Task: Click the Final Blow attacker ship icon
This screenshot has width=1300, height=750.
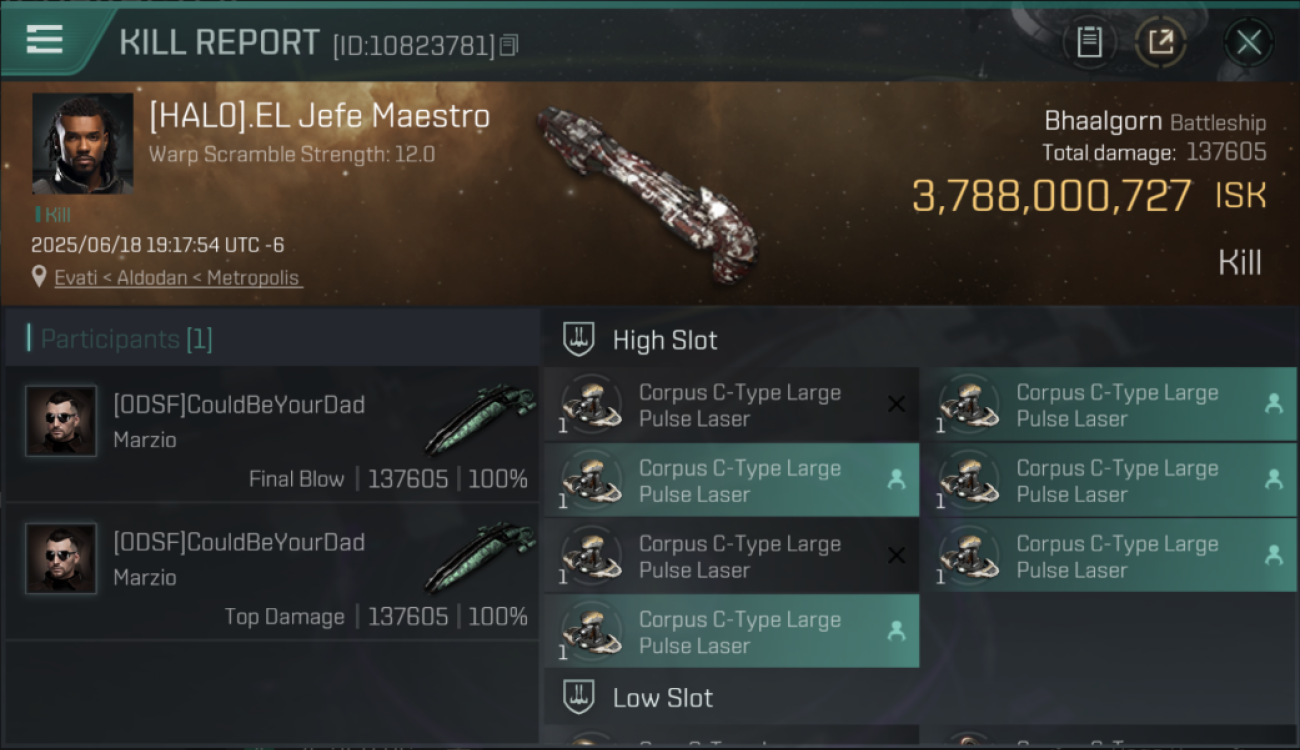Action: tap(480, 420)
